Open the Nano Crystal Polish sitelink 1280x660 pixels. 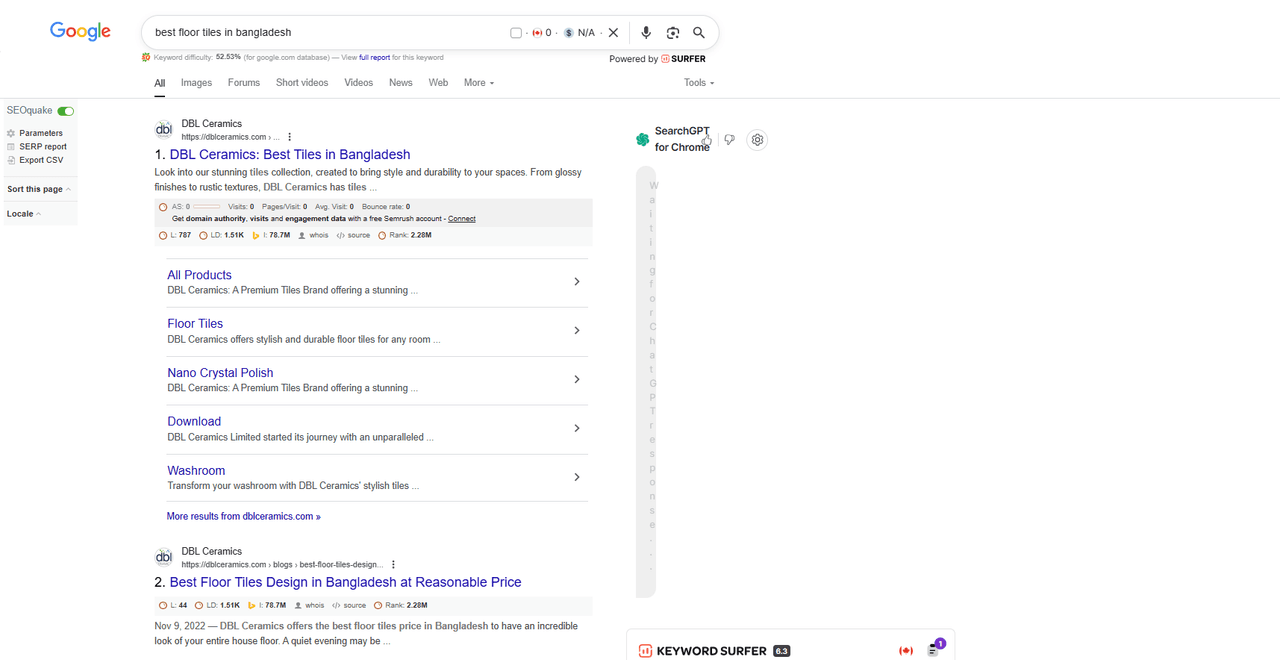[220, 373]
